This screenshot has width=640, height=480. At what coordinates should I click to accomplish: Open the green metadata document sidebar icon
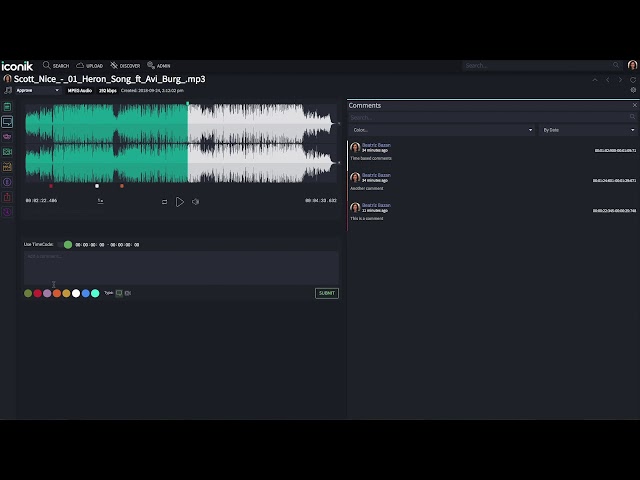pyautogui.click(x=7, y=107)
